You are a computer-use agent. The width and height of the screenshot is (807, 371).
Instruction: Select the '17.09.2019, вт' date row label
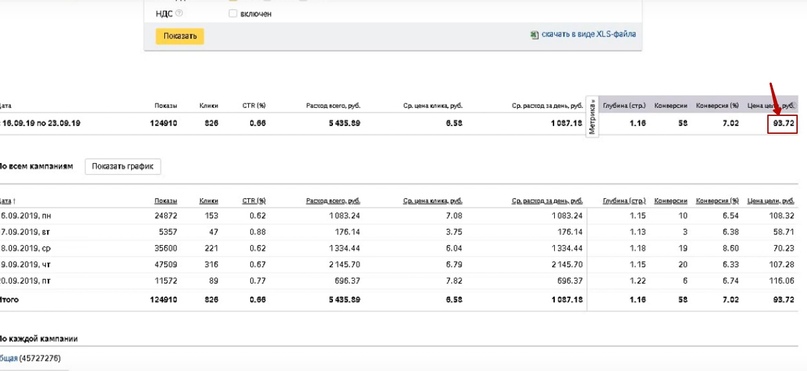(x=25, y=232)
